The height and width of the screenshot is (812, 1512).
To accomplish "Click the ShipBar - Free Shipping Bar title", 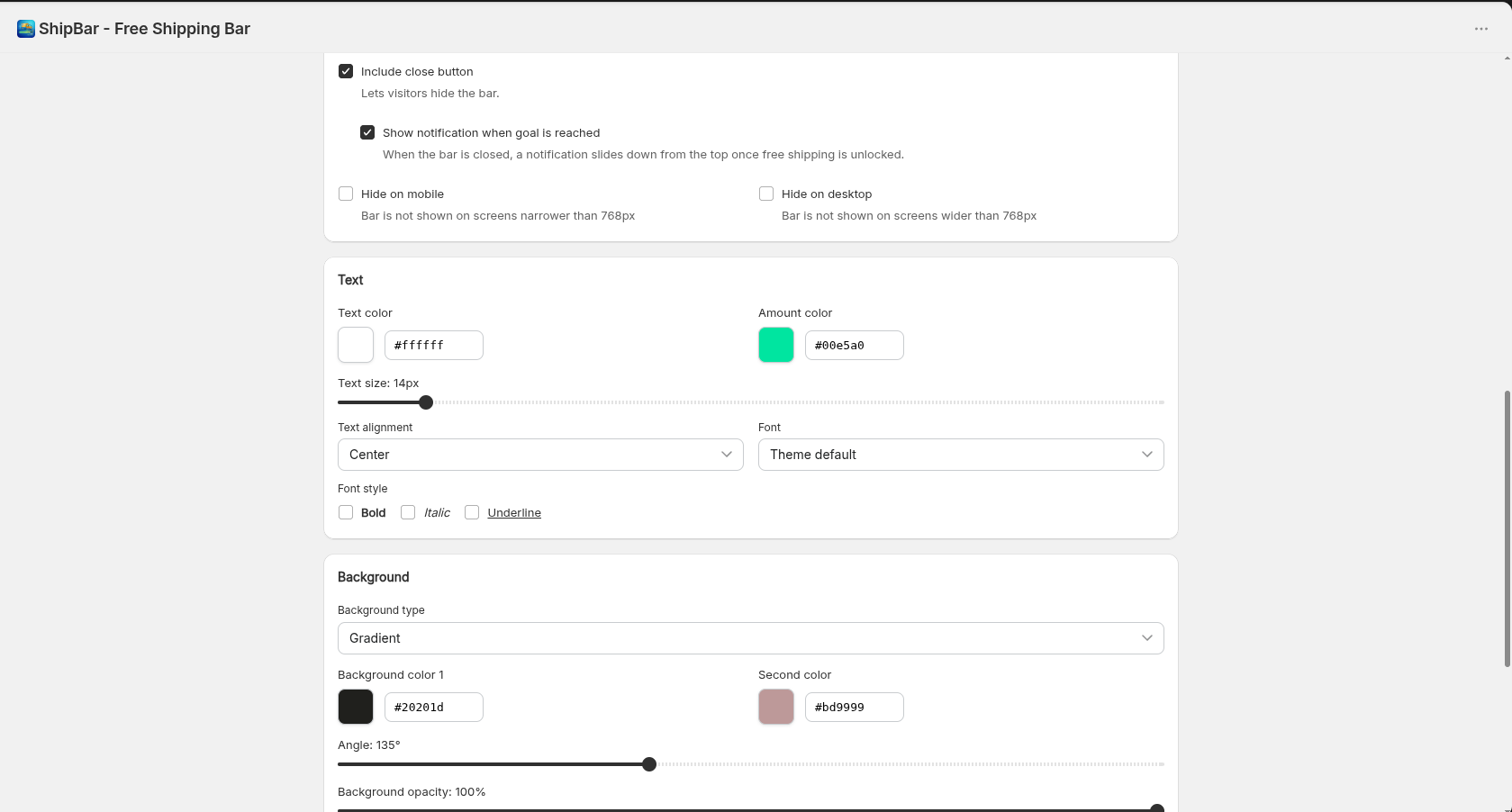I will click(x=144, y=29).
